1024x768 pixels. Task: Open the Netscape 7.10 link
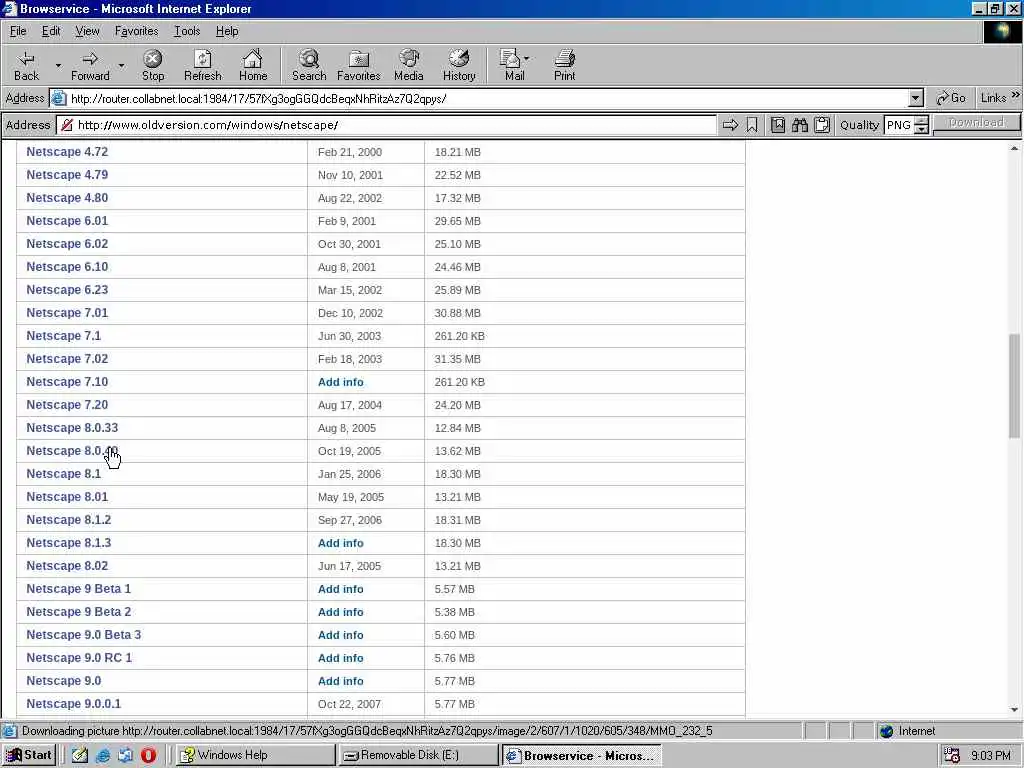(67, 381)
